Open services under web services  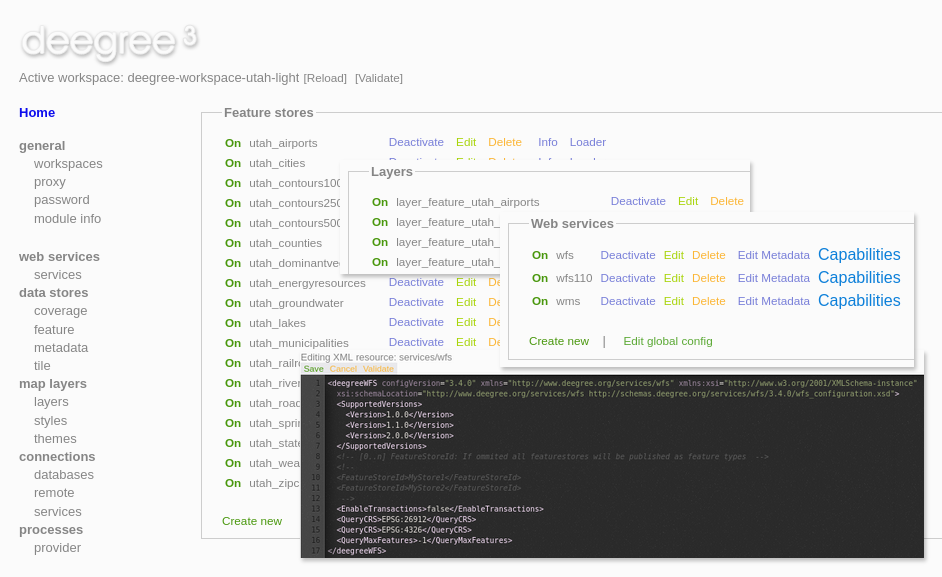58,275
